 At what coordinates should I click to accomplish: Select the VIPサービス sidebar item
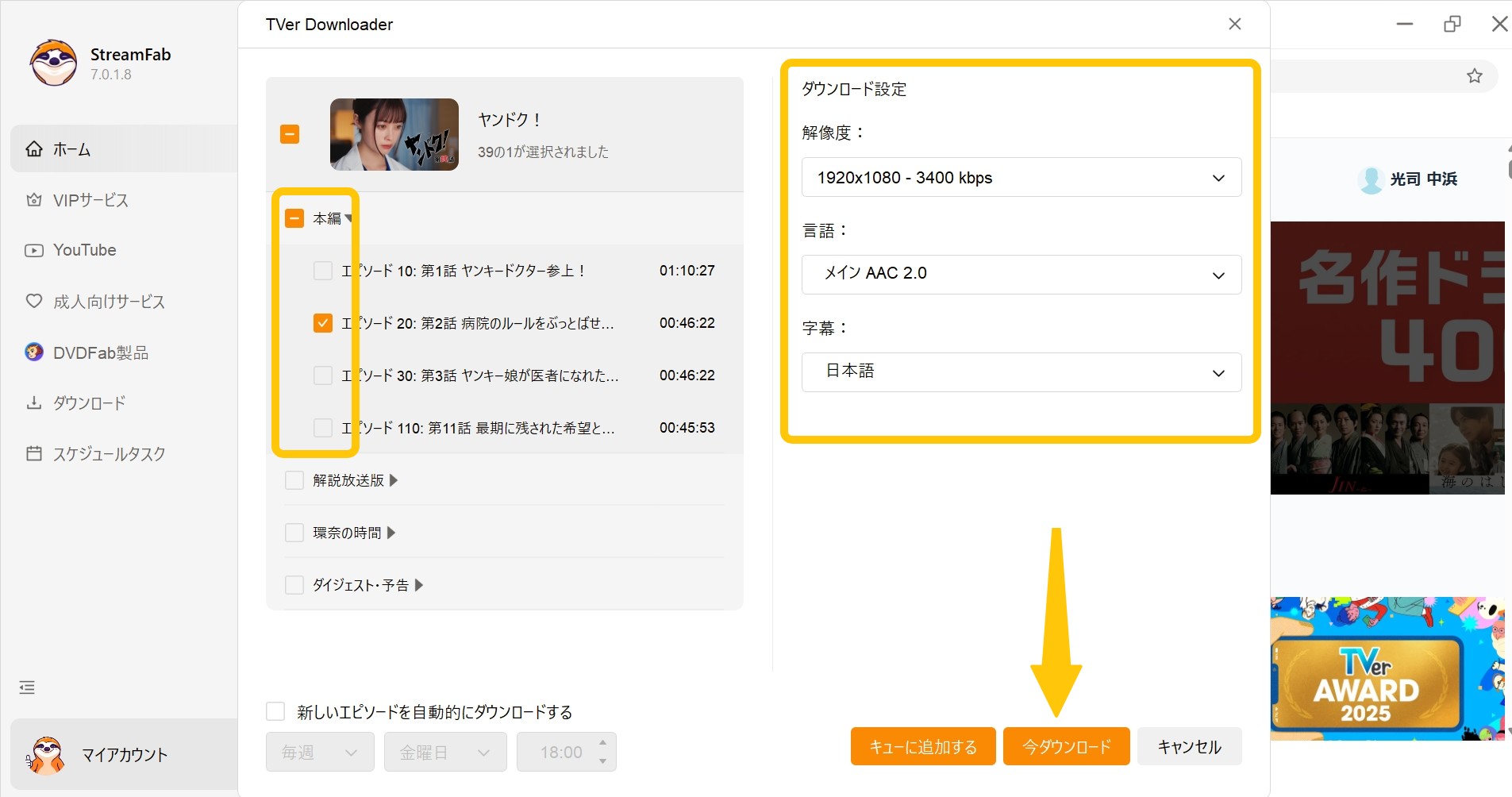(x=90, y=200)
